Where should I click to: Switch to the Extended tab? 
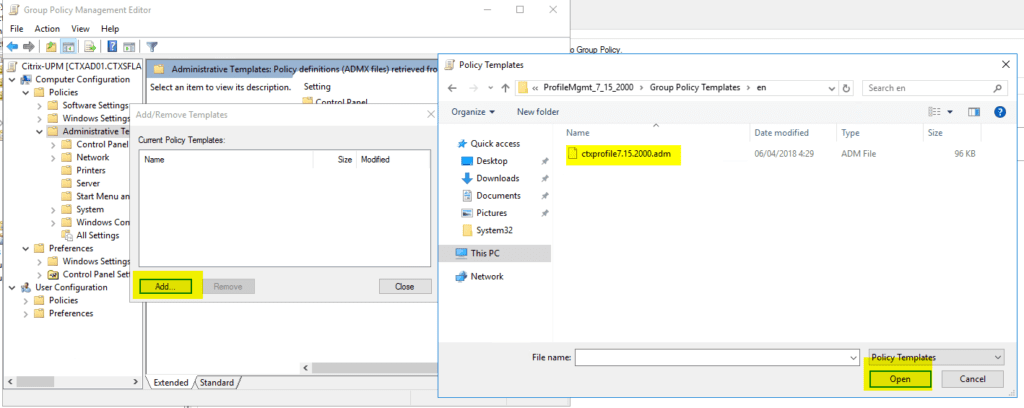[x=170, y=383]
